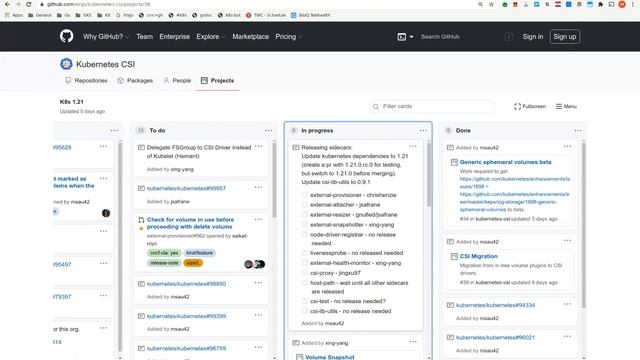
Task: Open options for Generic ephemeral volumes card
Action: [568, 146]
